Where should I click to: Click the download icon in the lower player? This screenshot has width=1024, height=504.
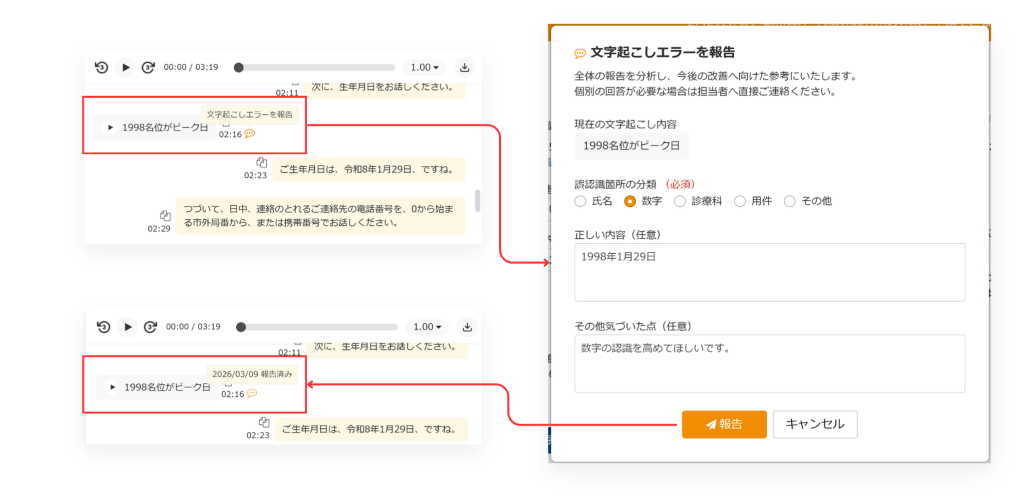pyautogui.click(x=467, y=326)
